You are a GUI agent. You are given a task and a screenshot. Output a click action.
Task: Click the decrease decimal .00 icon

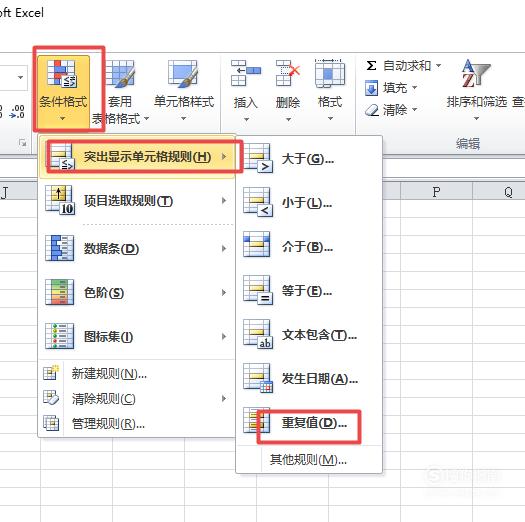coord(17,111)
